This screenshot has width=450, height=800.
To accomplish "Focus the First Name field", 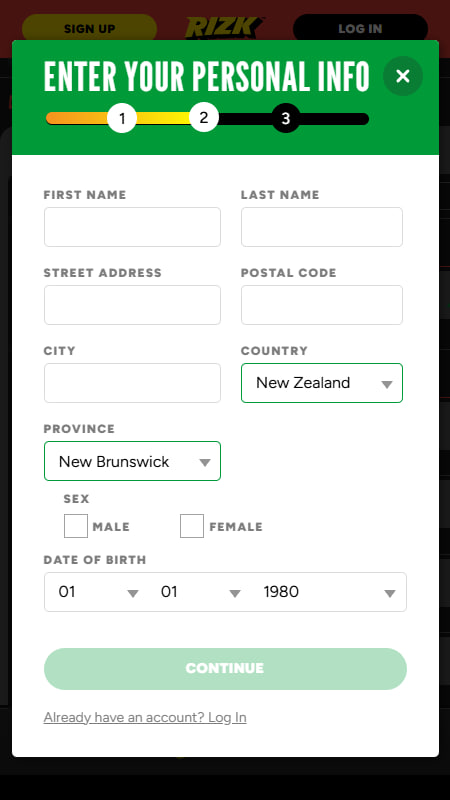I will 132,227.
